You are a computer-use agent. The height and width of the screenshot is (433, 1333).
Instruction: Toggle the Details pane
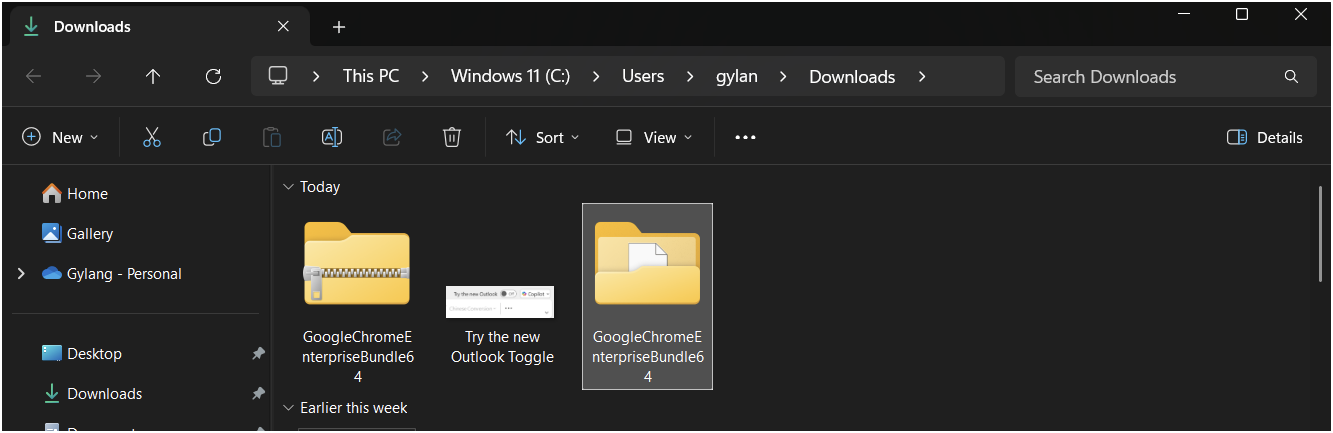1264,137
